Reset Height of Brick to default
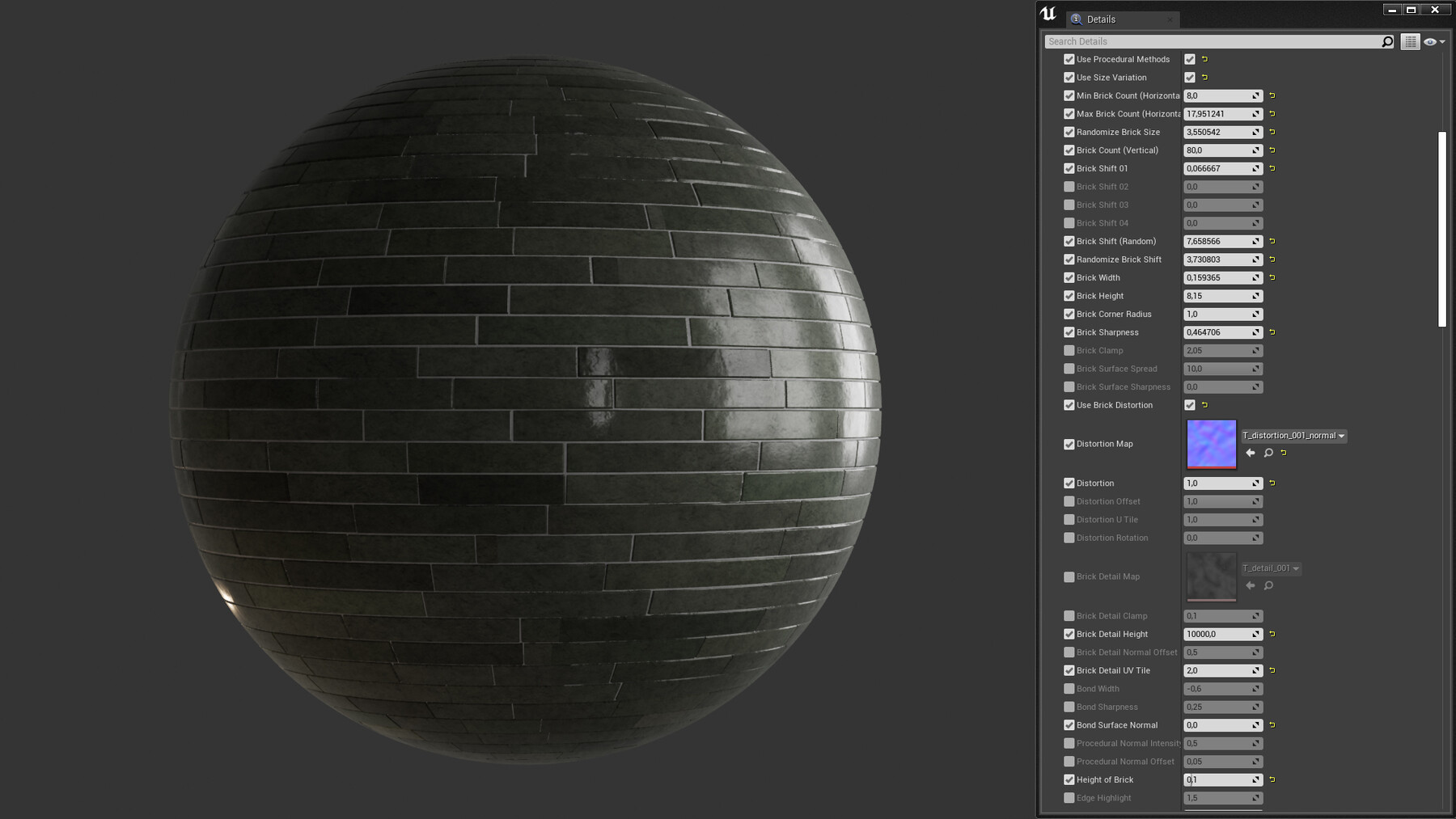Image resolution: width=1456 pixels, height=819 pixels. pyautogui.click(x=1272, y=779)
